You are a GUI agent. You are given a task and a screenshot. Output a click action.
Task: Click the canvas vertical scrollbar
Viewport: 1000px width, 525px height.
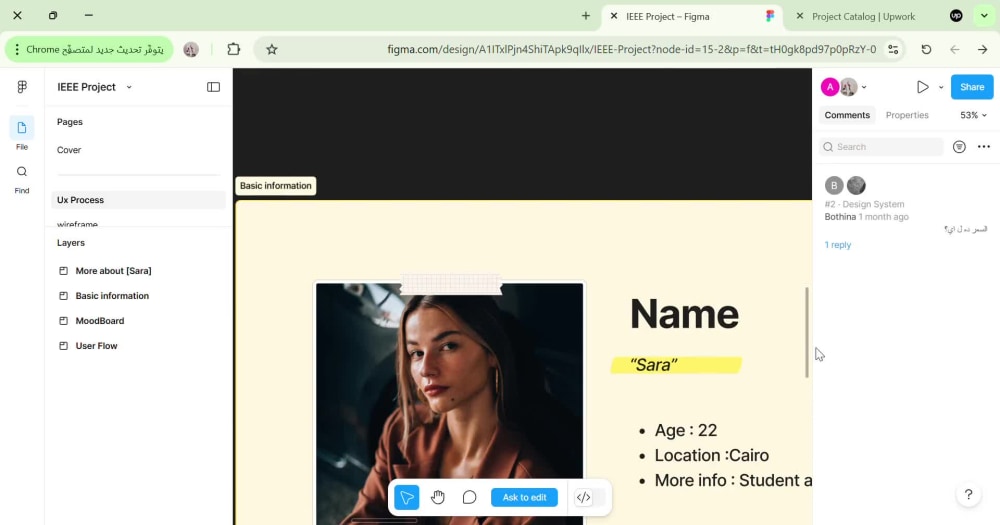(x=807, y=332)
